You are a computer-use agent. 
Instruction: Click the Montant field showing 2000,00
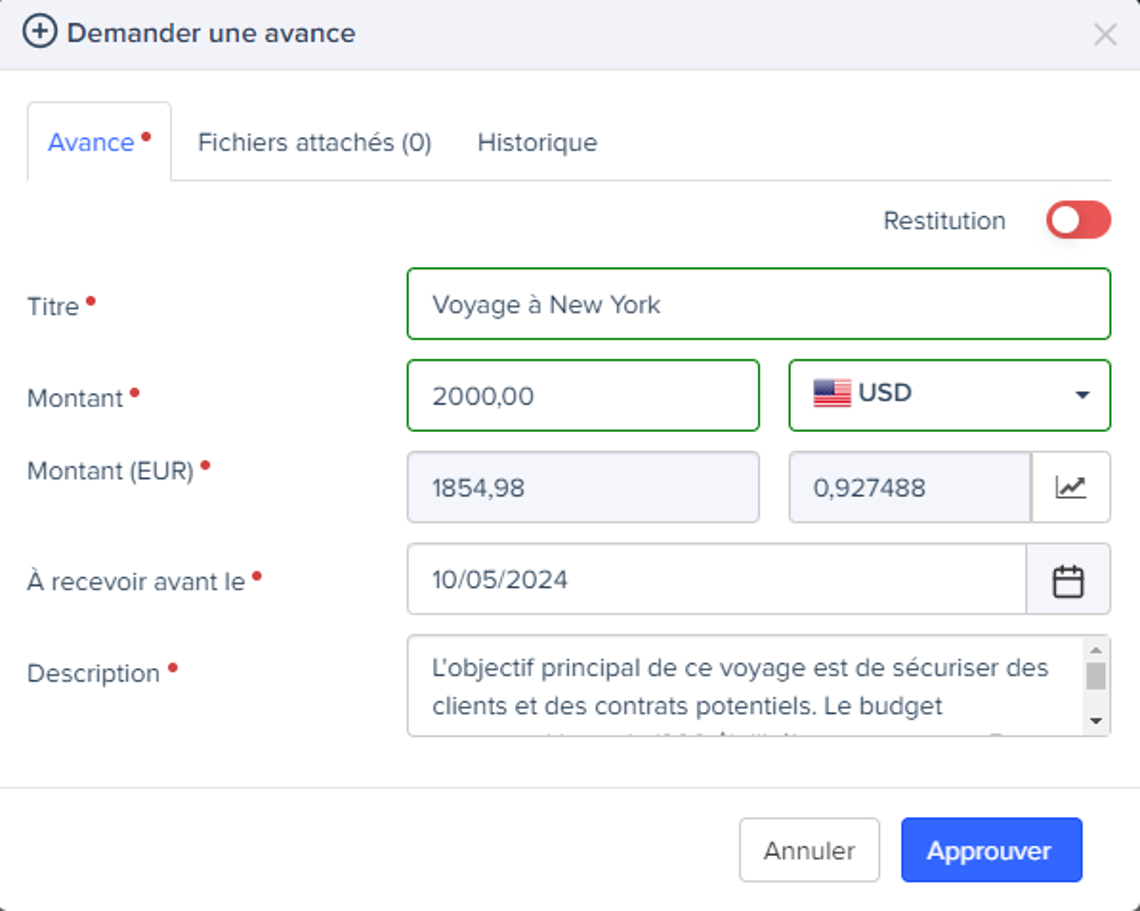coord(583,396)
